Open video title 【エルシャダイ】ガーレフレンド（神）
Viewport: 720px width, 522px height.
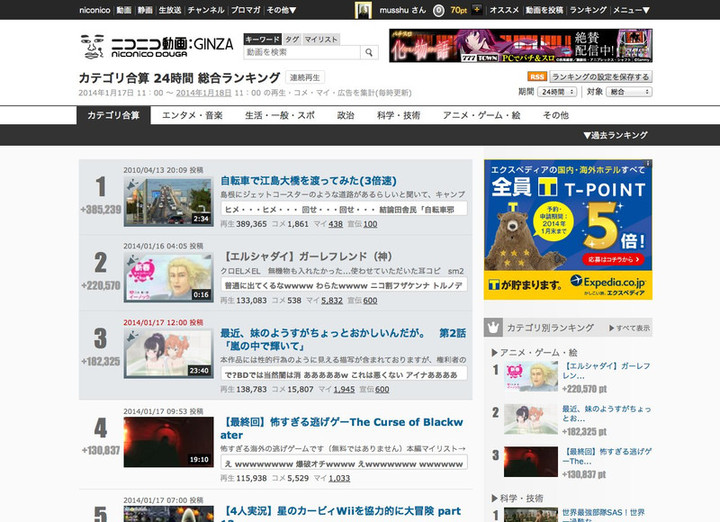(x=308, y=257)
